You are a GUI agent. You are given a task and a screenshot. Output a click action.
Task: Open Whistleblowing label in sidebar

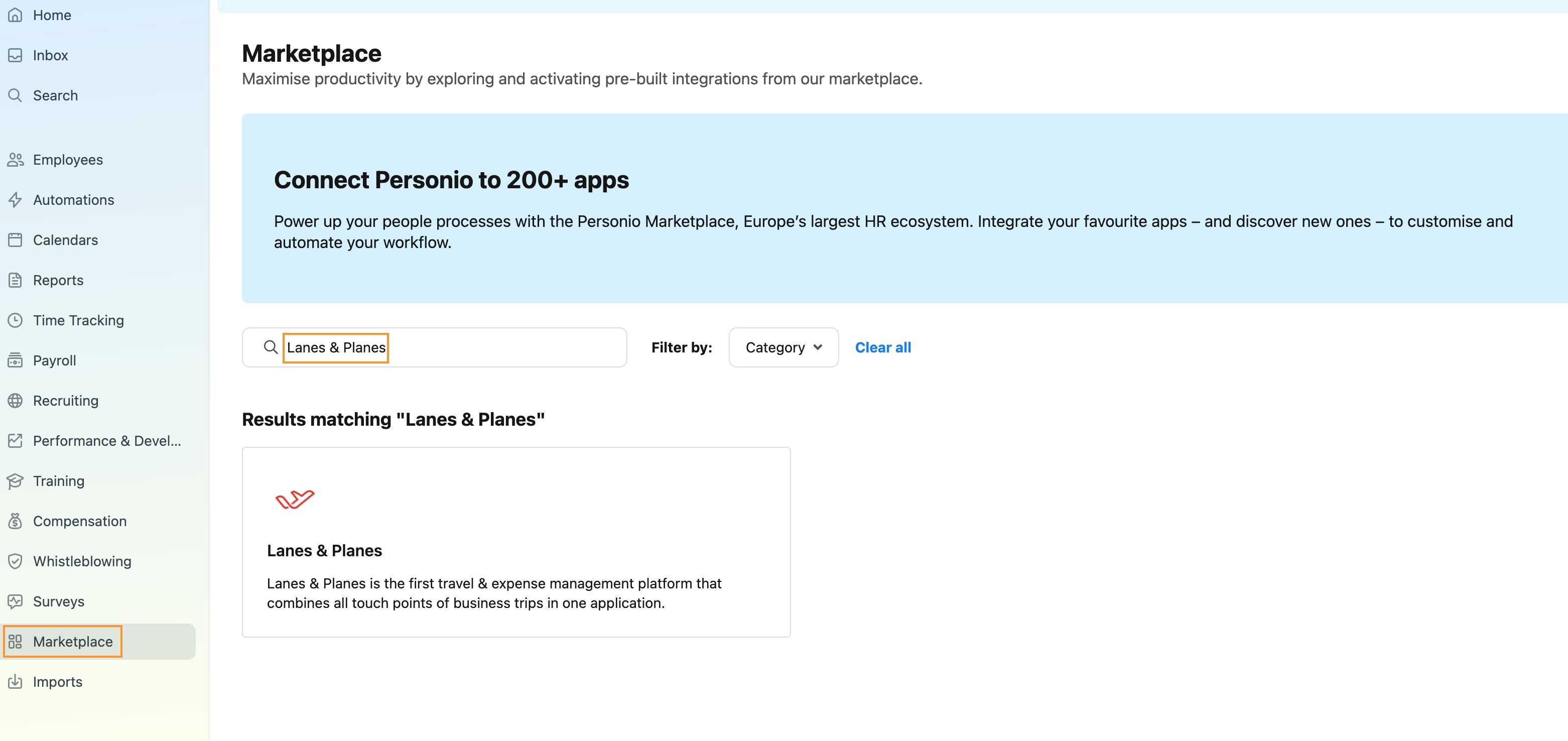tap(82, 561)
